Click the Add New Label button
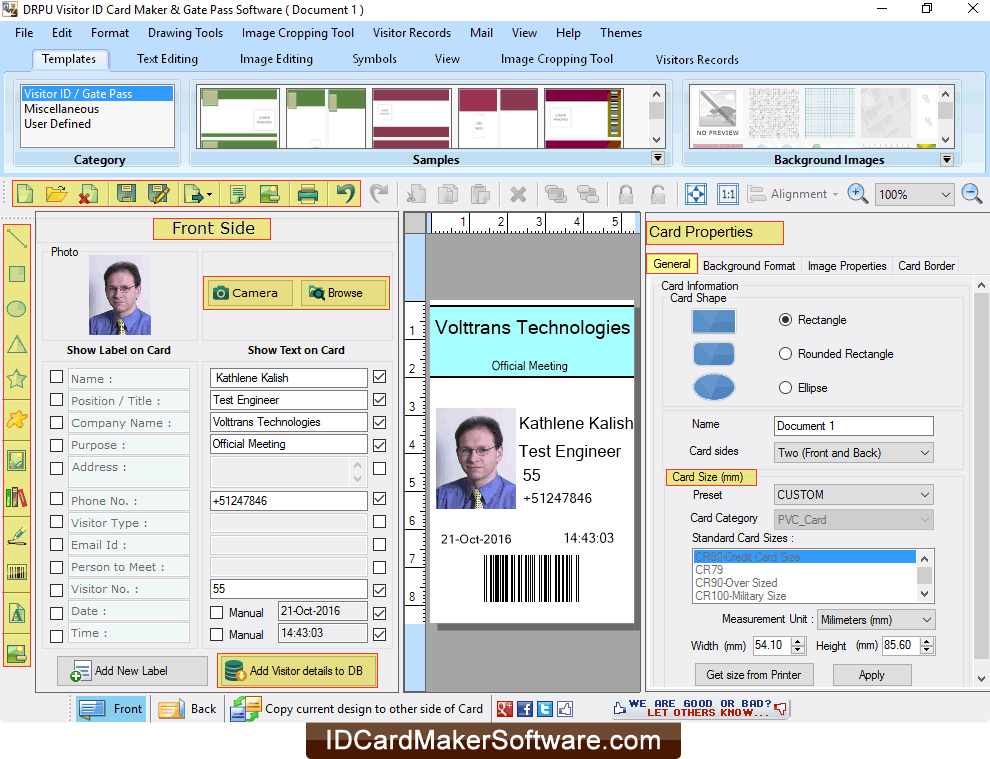The width and height of the screenshot is (990, 759). coord(132,671)
